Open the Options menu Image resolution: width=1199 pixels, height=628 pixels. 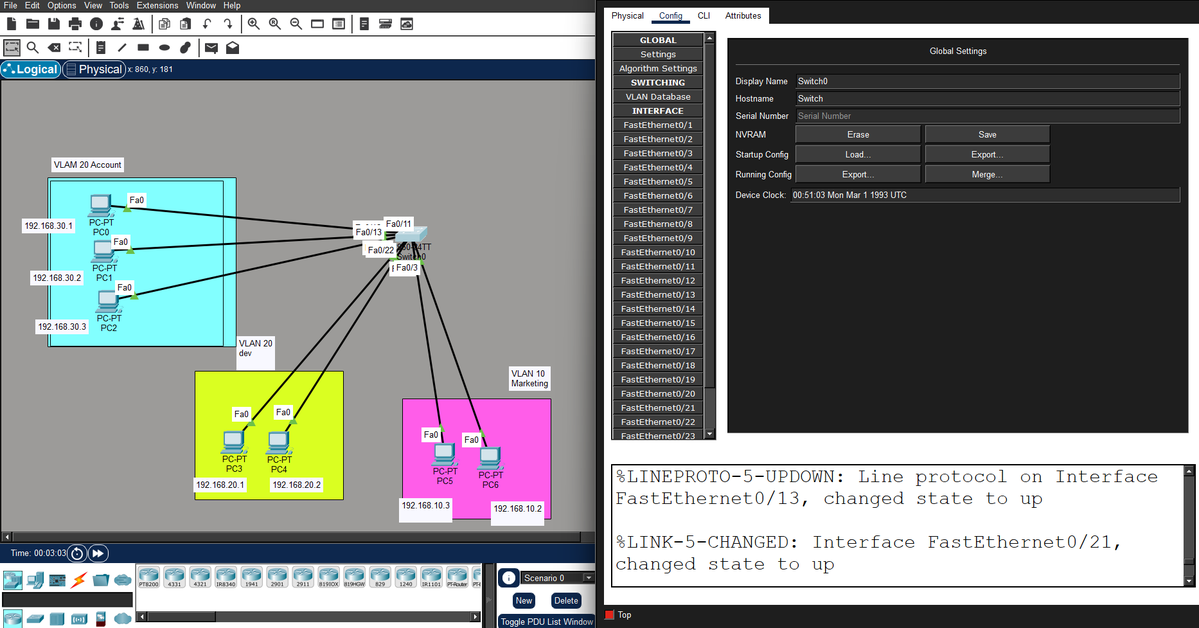62,5
